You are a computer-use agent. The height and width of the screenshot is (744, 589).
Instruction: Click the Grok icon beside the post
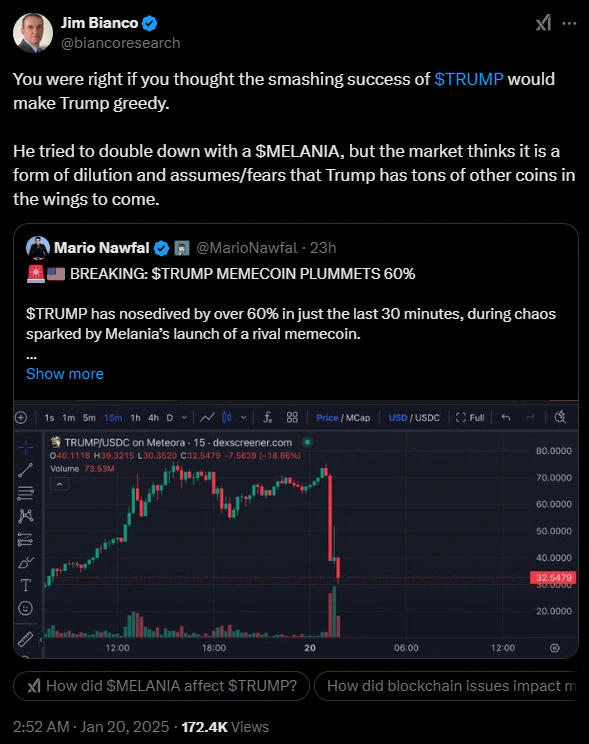click(x=543, y=23)
